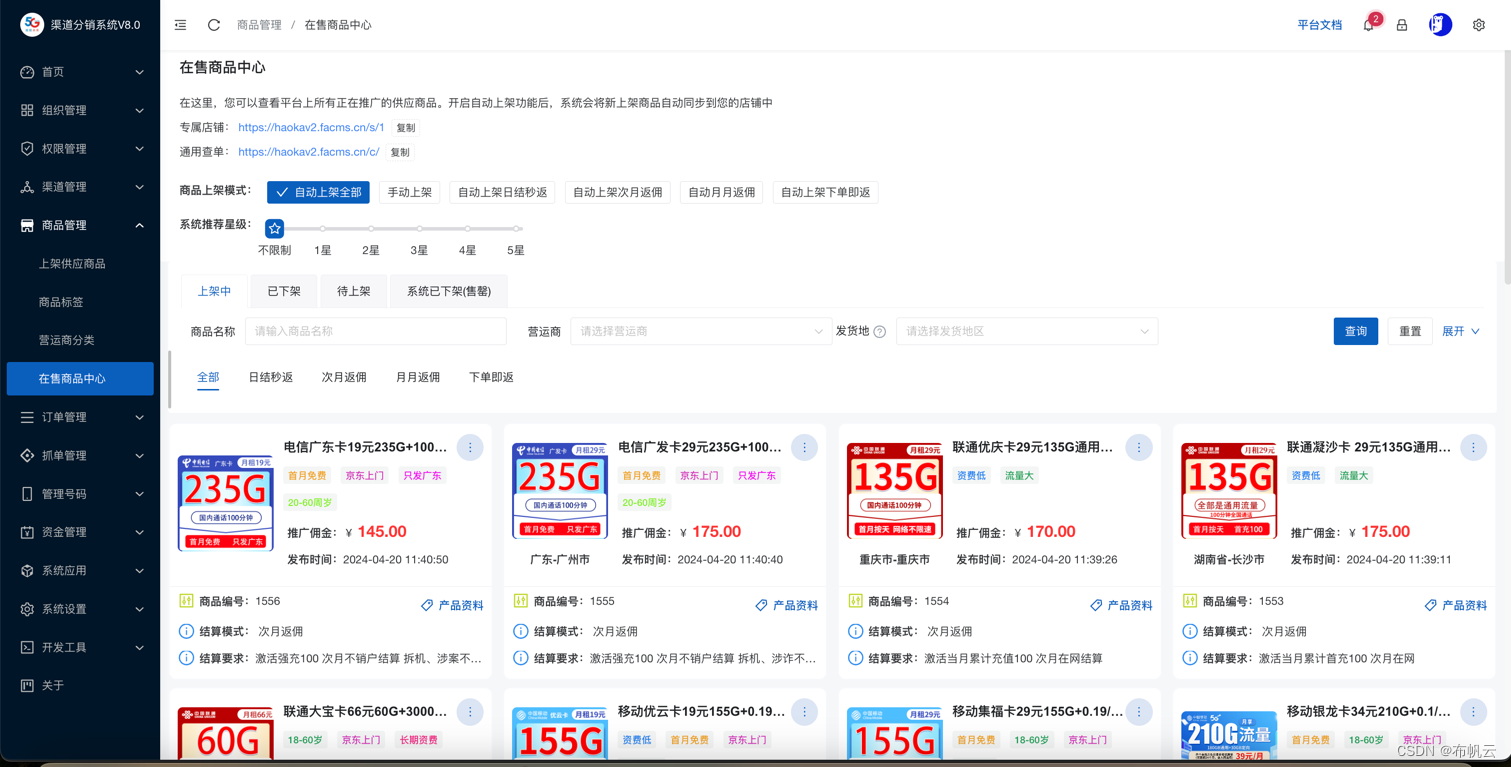Click the star handle on rating slider

pos(274,229)
